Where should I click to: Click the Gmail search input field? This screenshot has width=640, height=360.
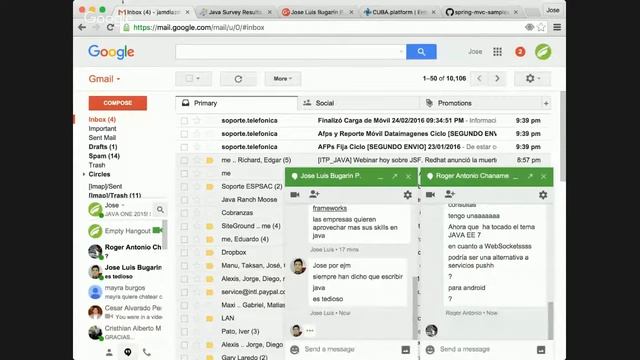[x=291, y=52]
